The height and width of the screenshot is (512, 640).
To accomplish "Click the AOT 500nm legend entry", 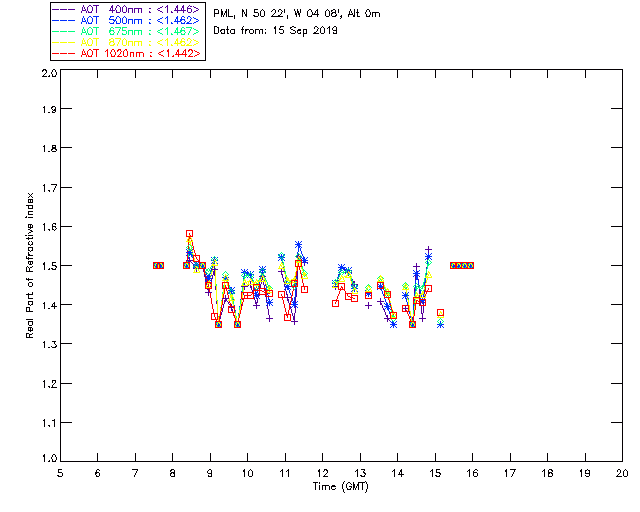I will (126, 20).
